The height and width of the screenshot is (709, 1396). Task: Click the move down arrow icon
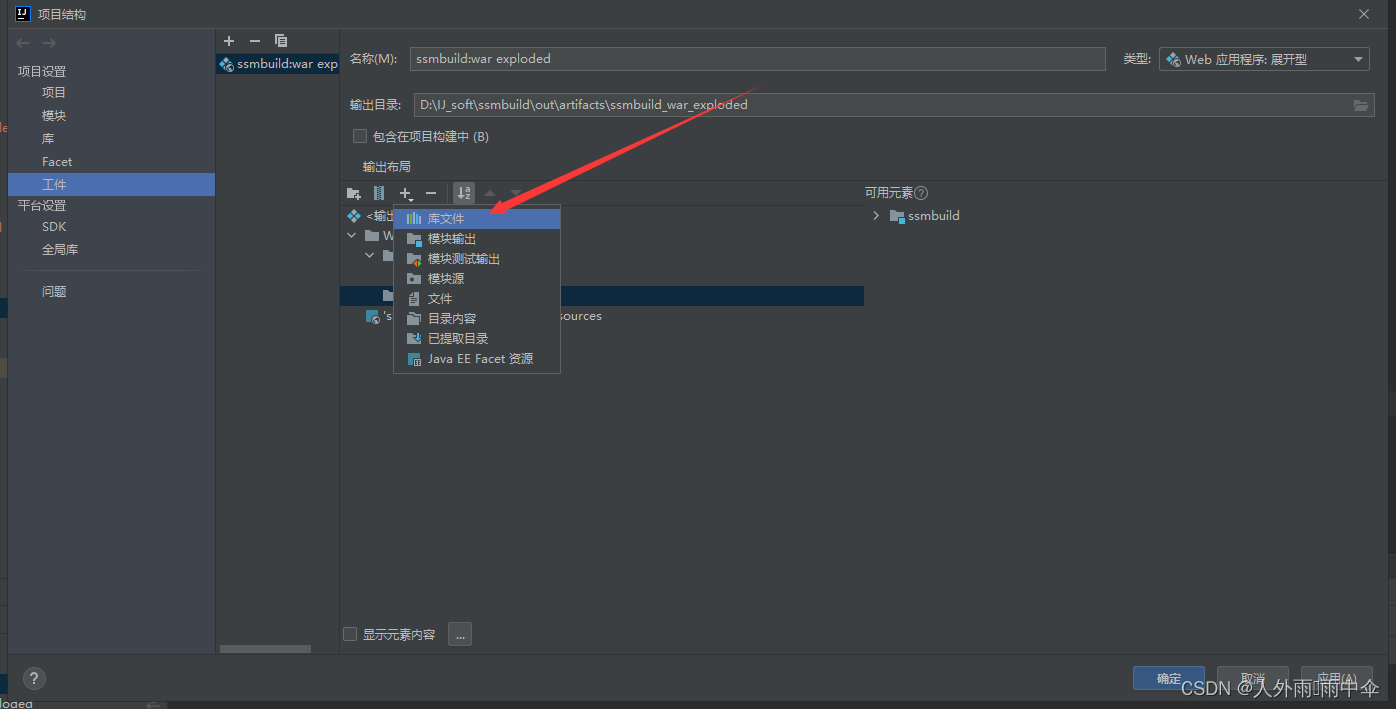point(516,193)
